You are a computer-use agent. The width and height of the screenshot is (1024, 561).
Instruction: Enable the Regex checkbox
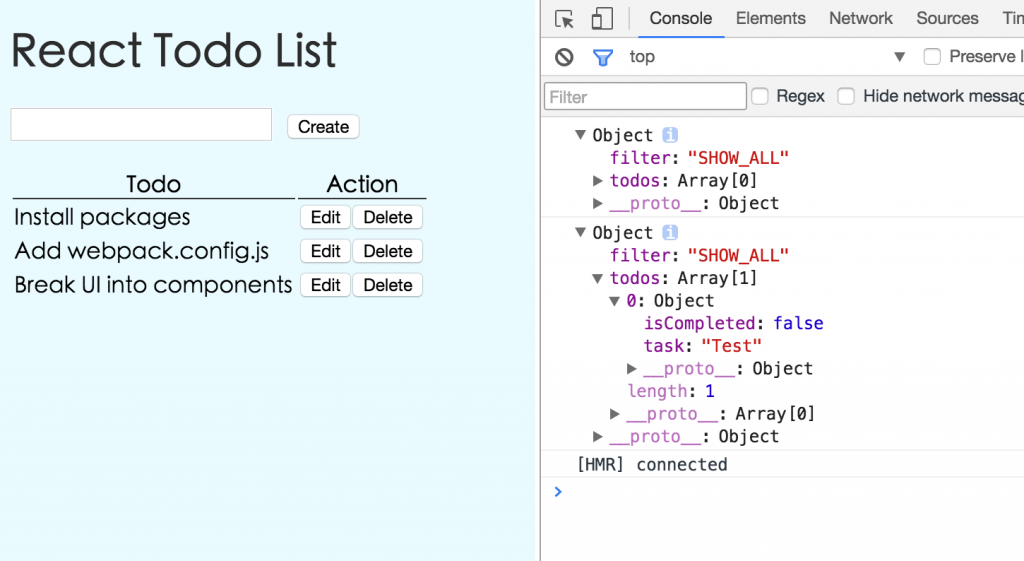pyautogui.click(x=760, y=96)
